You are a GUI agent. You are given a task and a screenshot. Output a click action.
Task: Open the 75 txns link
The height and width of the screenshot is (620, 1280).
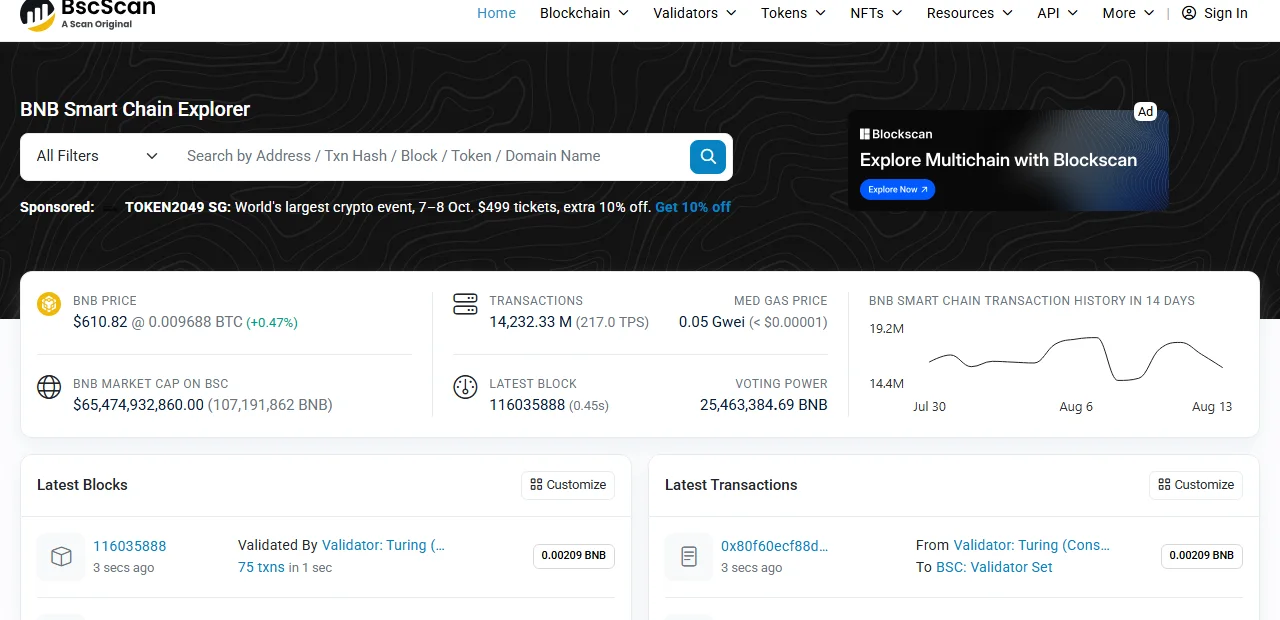point(261,567)
